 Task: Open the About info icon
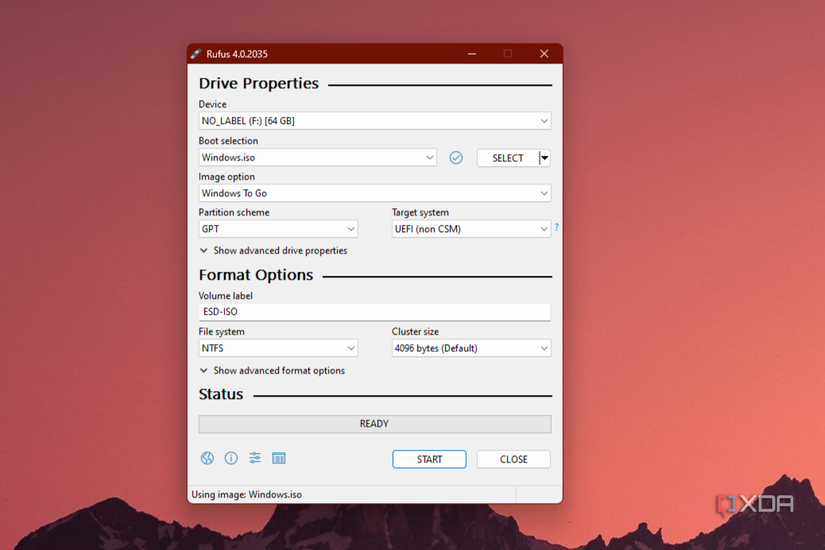pos(231,458)
